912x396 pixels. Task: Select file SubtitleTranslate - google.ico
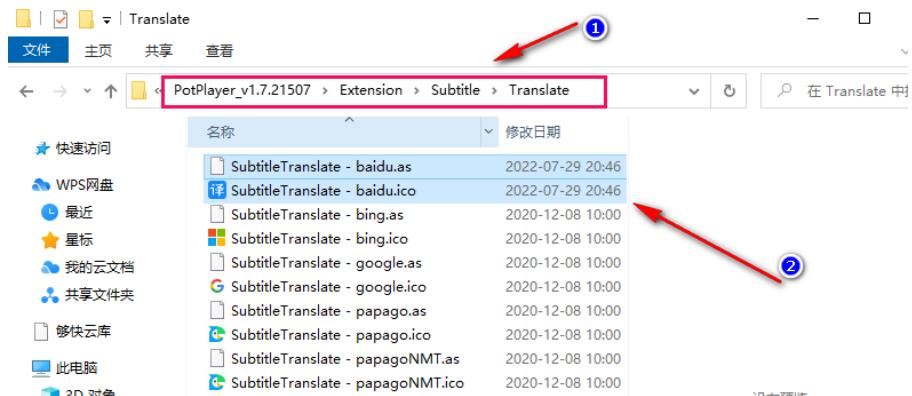pos(329,287)
